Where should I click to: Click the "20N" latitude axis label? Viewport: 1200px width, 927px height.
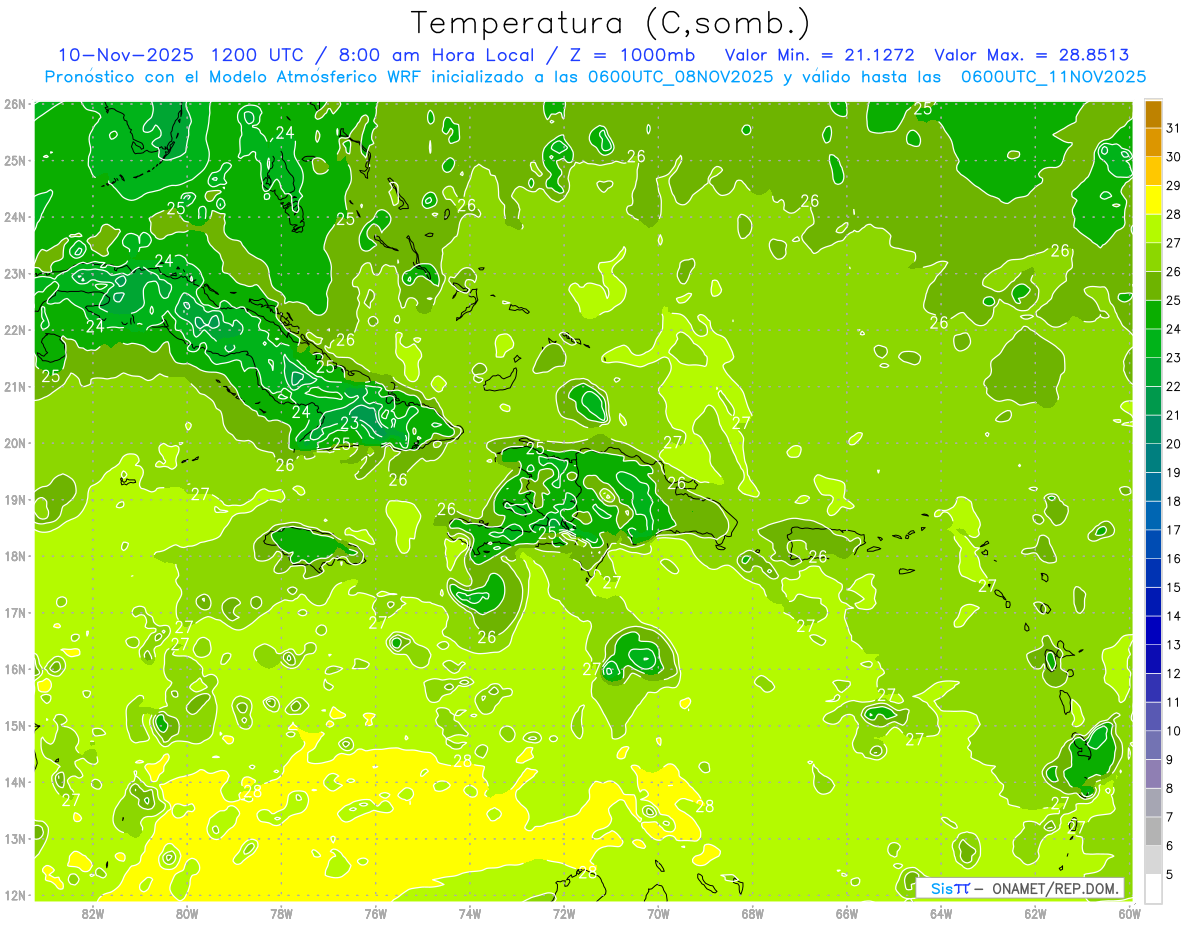pyautogui.click(x=14, y=443)
